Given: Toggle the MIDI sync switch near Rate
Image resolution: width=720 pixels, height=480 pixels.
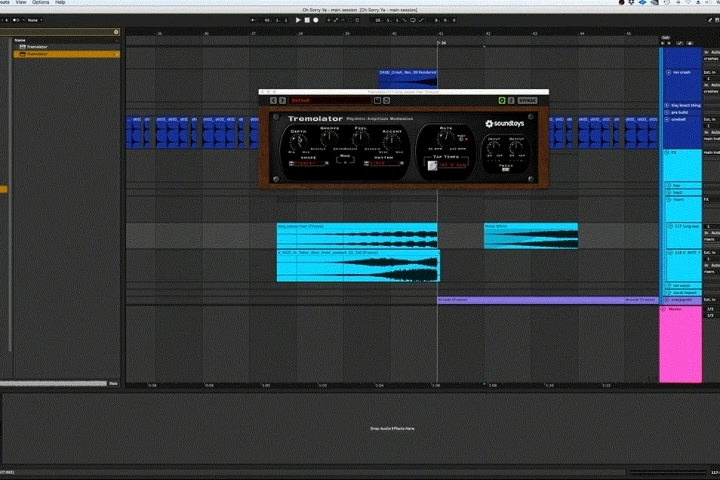Looking at the screenshot, I should click(463, 139).
